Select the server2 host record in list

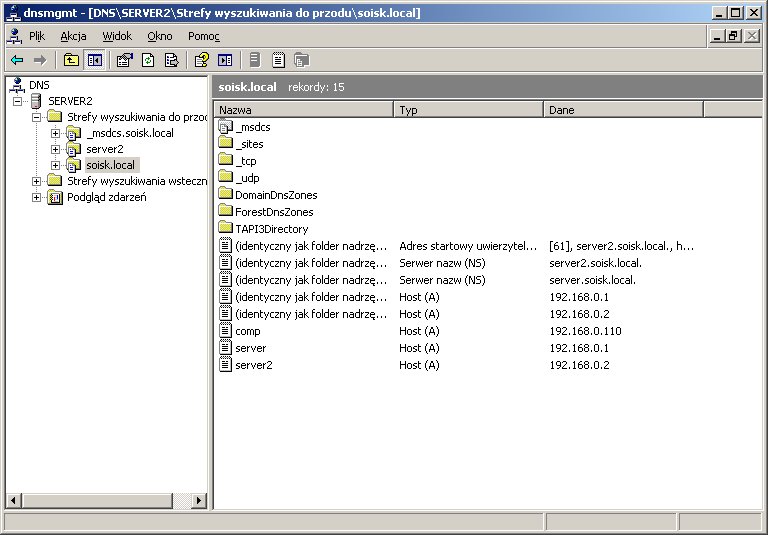(x=414, y=365)
